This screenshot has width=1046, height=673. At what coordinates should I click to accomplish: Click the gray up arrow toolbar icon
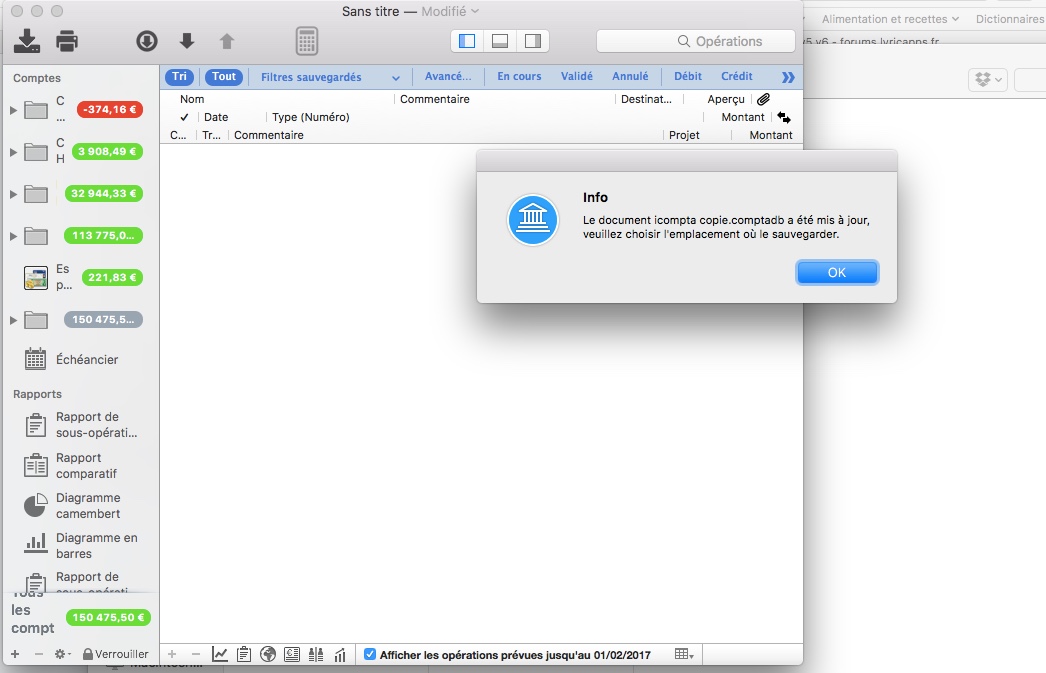point(227,41)
